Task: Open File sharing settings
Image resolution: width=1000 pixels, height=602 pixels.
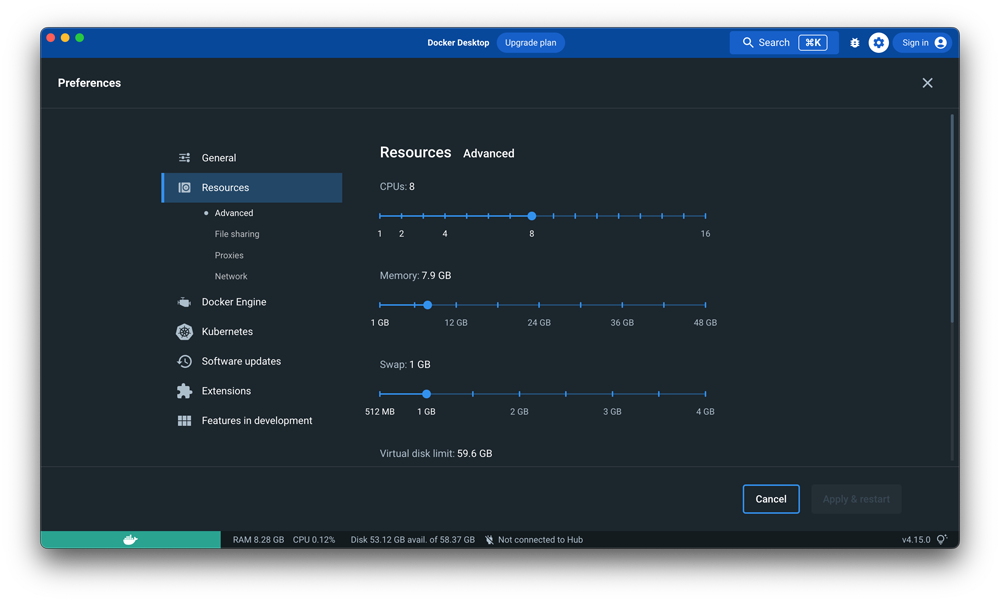Action: coord(237,234)
